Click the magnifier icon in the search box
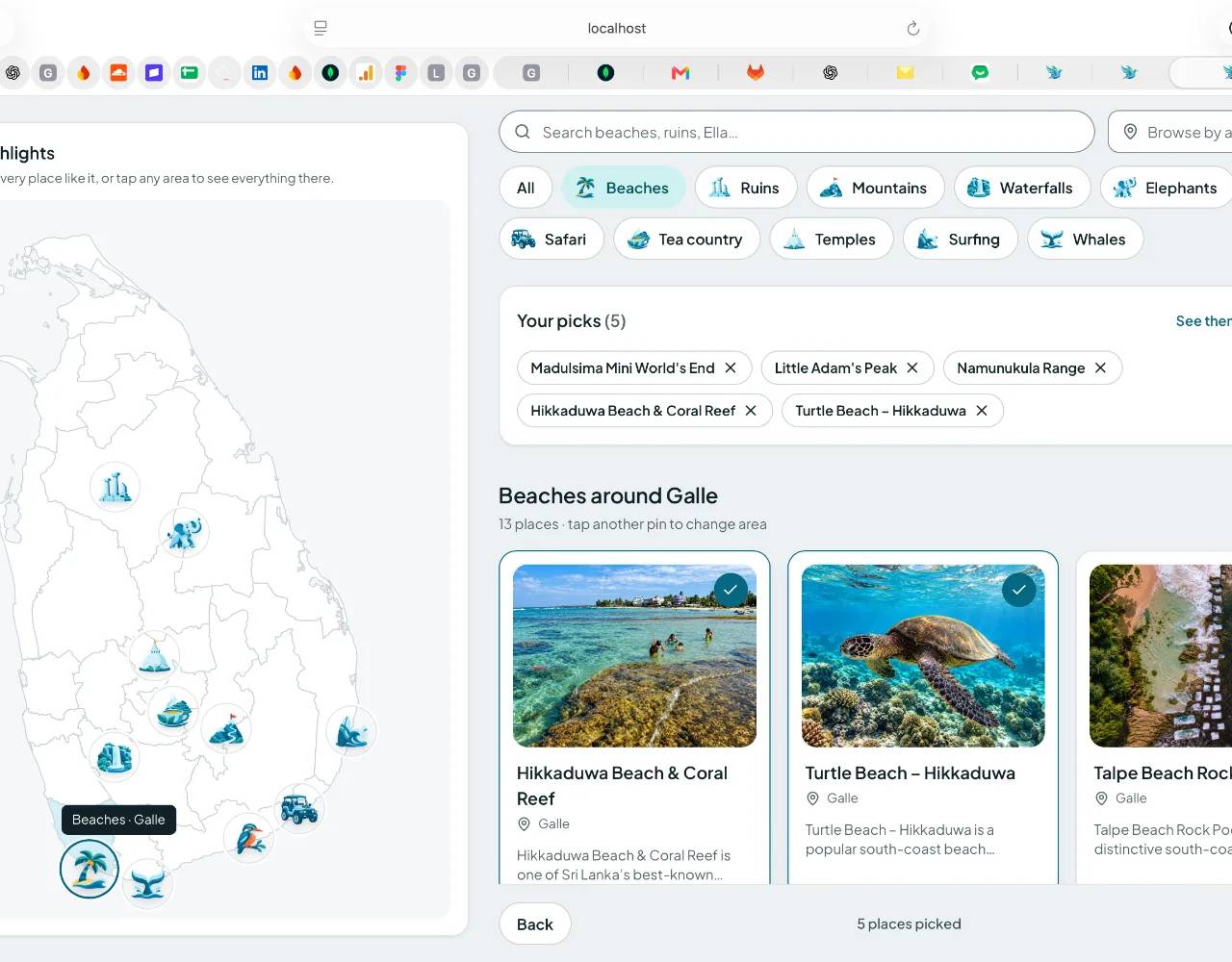Image resolution: width=1232 pixels, height=962 pixels. (523, 132)
